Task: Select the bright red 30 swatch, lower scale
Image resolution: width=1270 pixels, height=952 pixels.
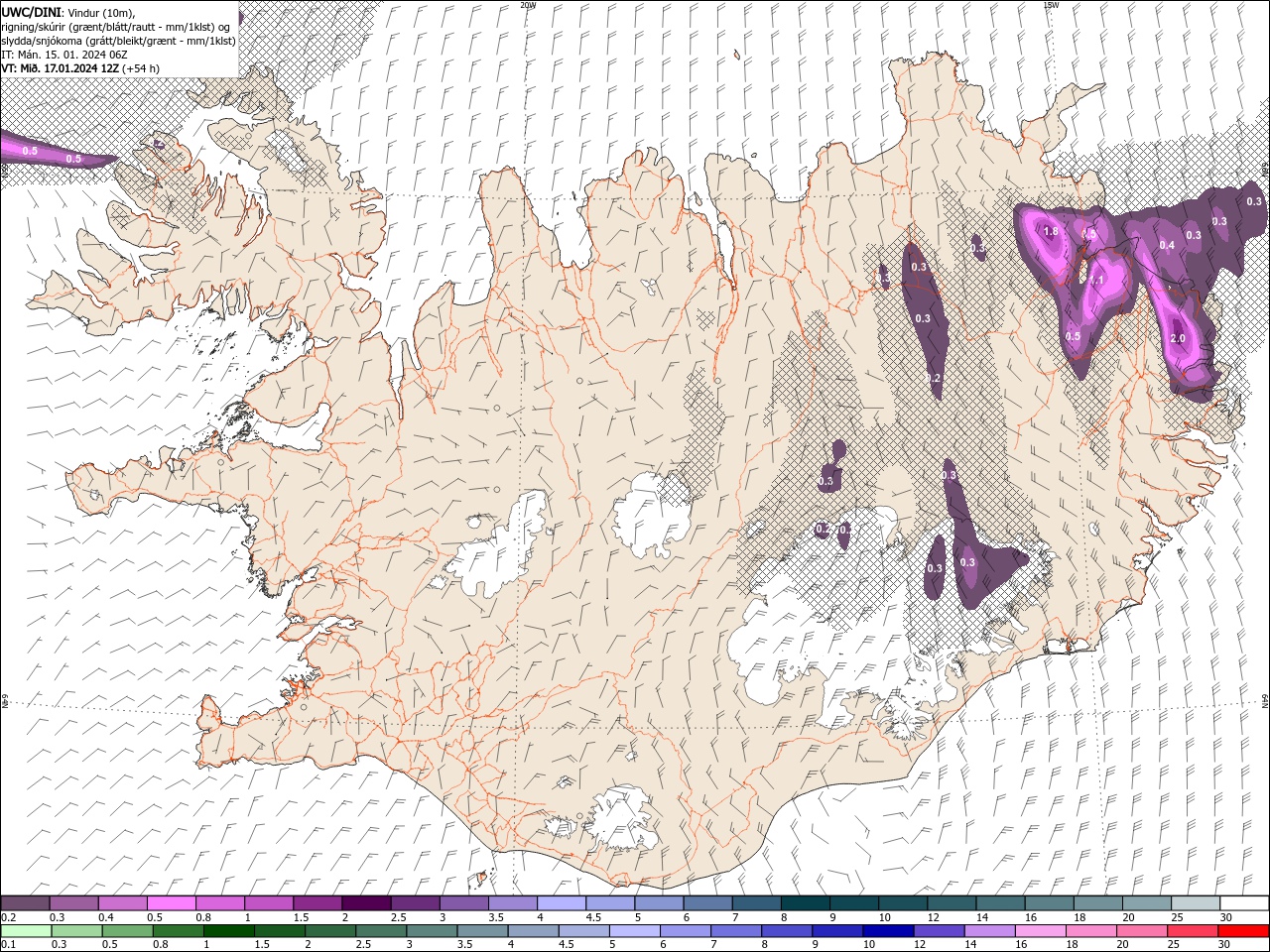Action: (1243, 931)
